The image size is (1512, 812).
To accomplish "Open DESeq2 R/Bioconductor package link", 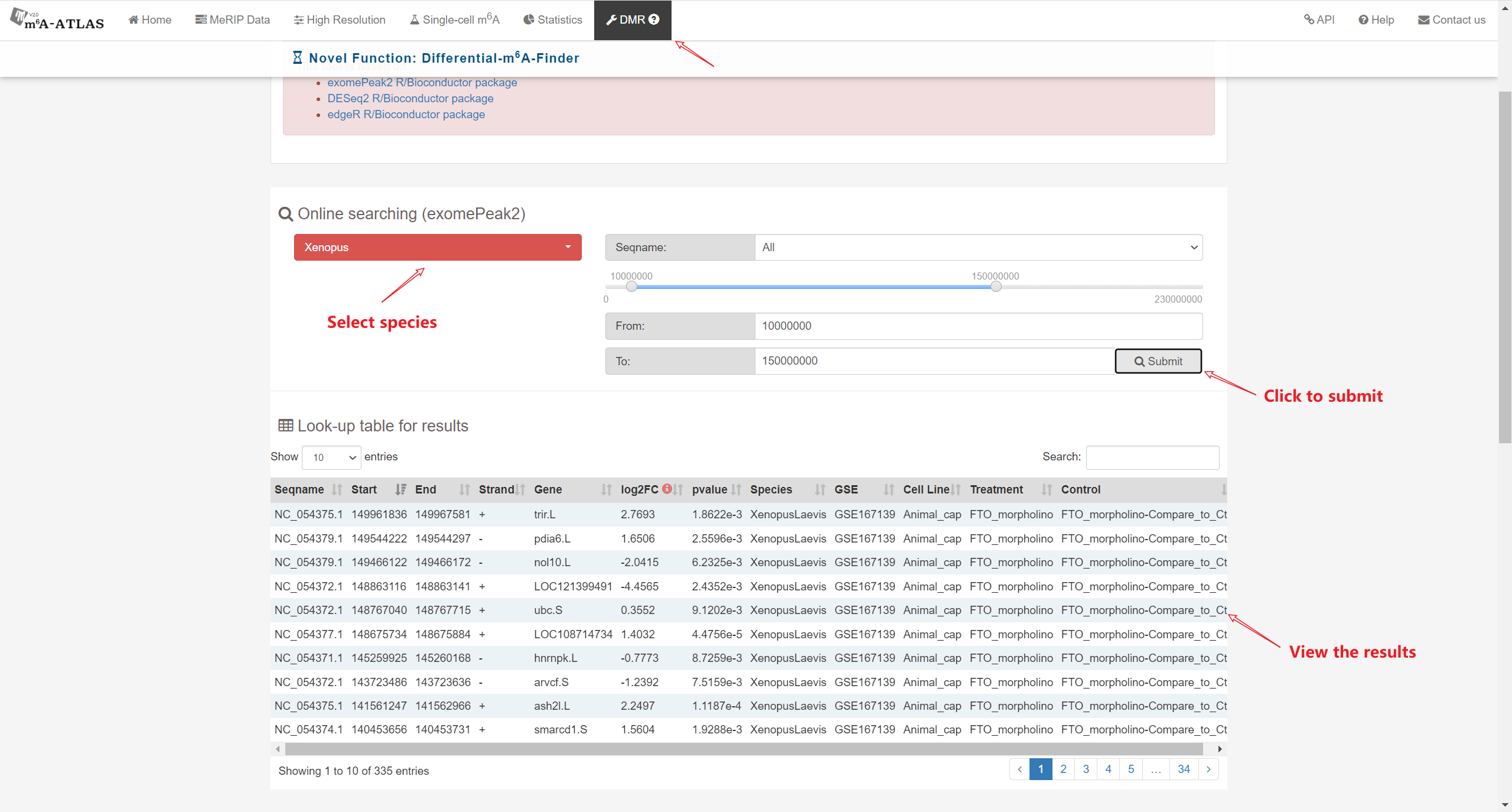I will [x=410, y=98].
